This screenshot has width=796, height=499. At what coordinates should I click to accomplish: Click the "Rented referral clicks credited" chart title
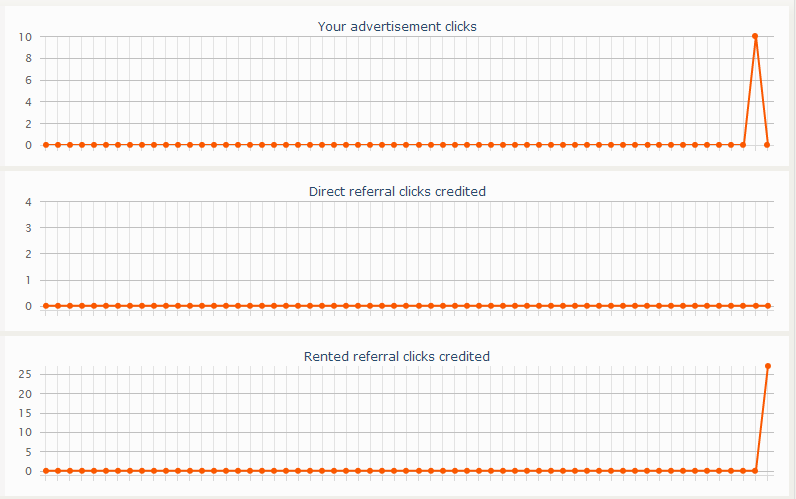[x=397, y=356]
